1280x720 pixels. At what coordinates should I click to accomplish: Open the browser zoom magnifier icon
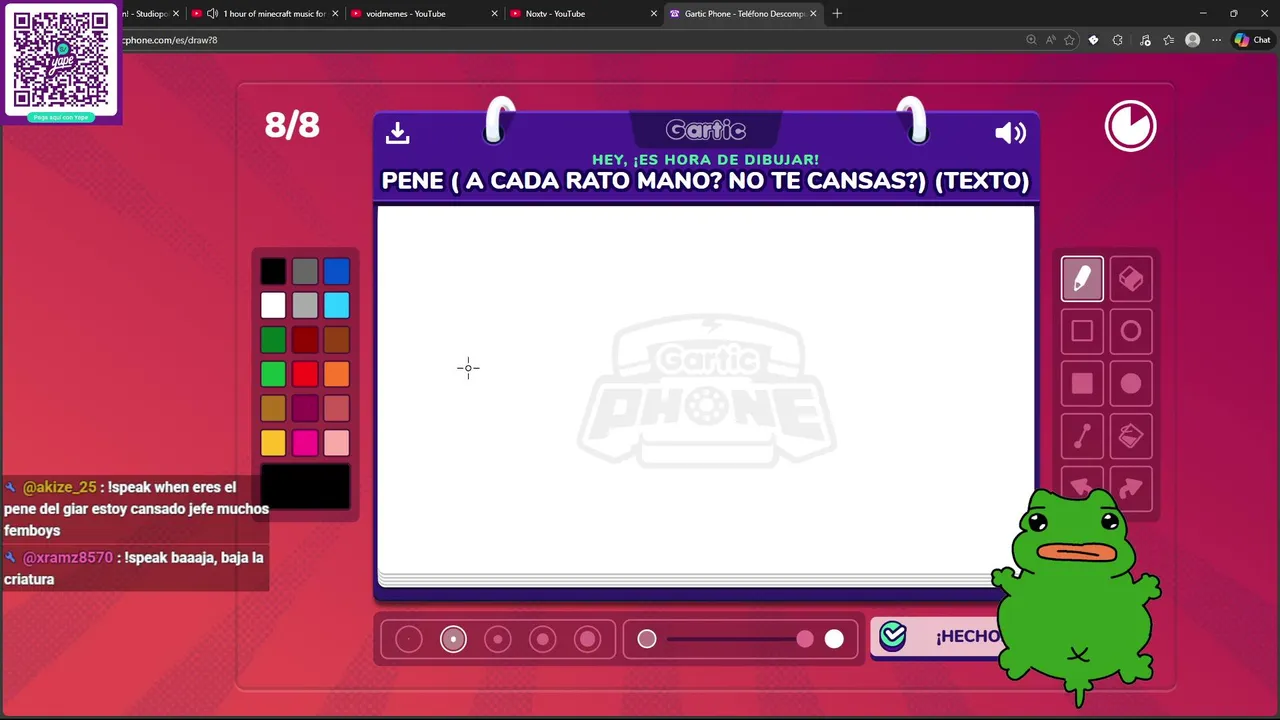1031,40
